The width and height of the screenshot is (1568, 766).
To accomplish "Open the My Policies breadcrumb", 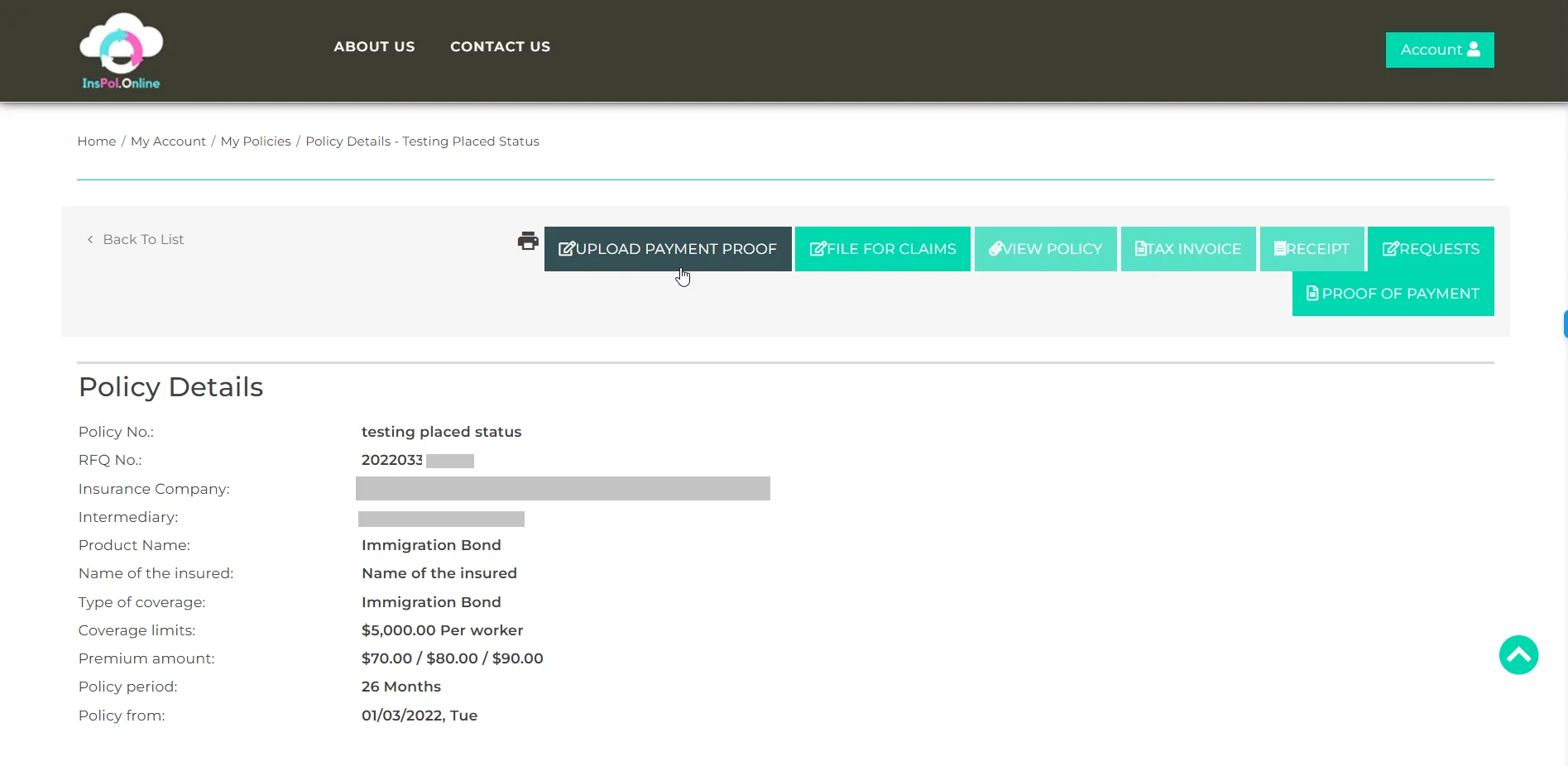I will tap(256, 141).
